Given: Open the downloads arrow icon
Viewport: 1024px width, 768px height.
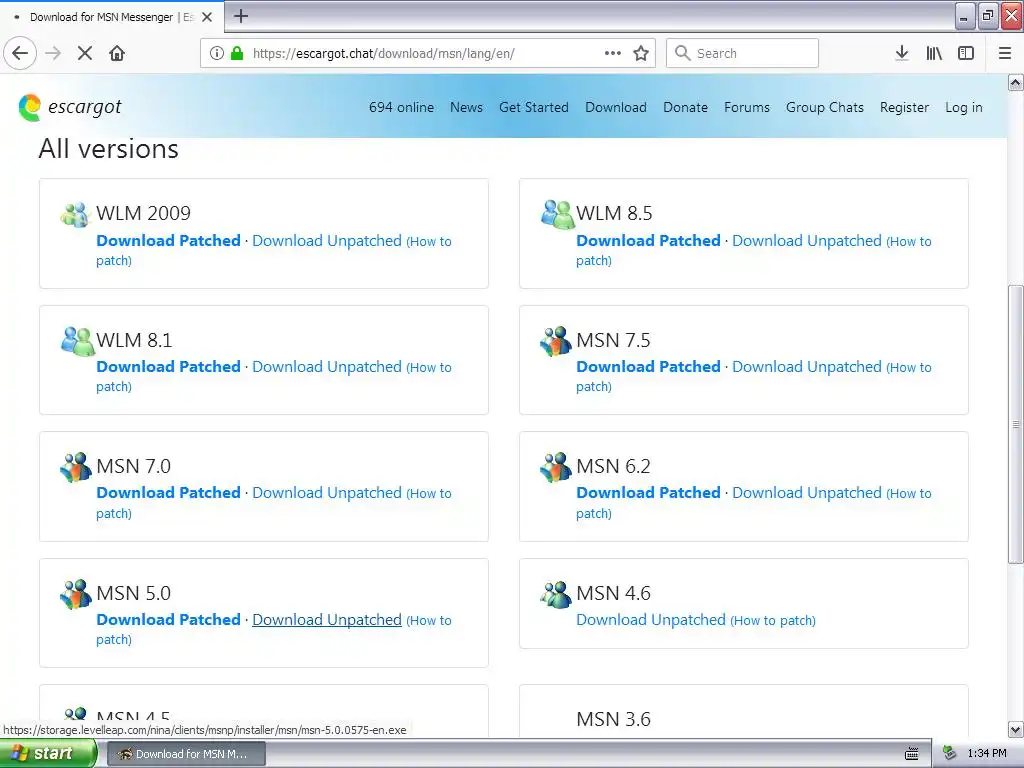Looking at the screenshot, I should 902,53.
